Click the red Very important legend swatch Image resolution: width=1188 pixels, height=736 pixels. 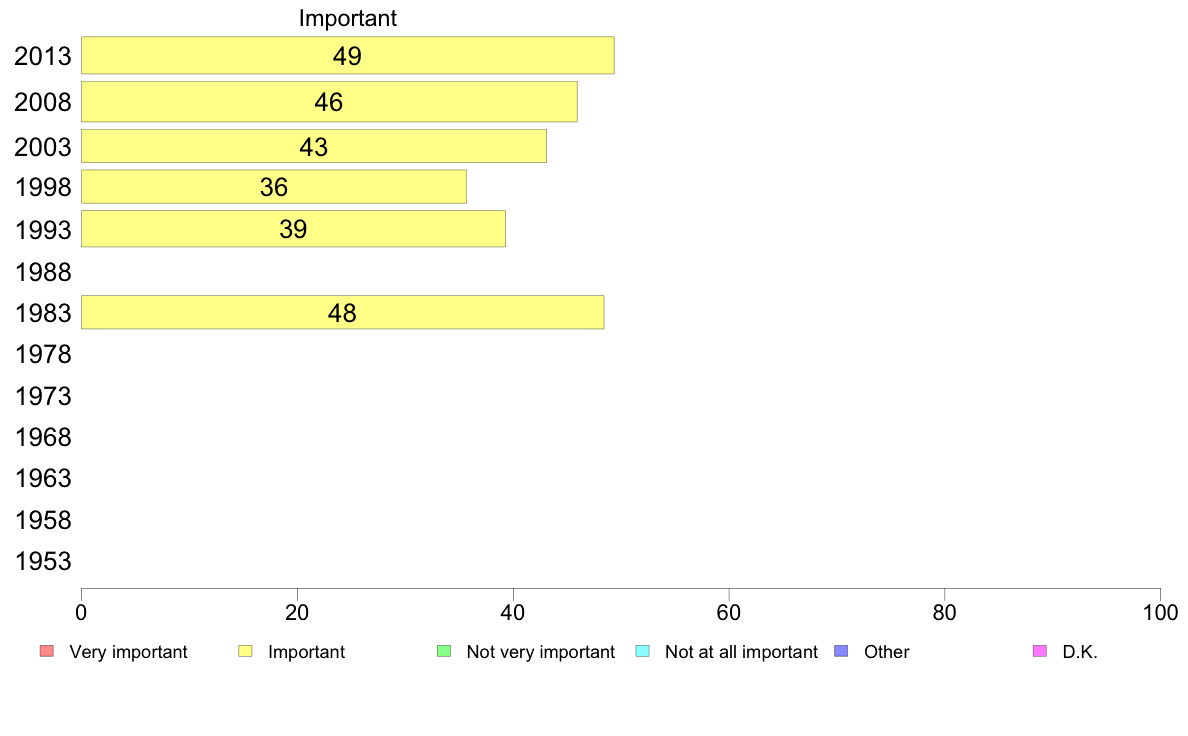[x=47, y=651]
